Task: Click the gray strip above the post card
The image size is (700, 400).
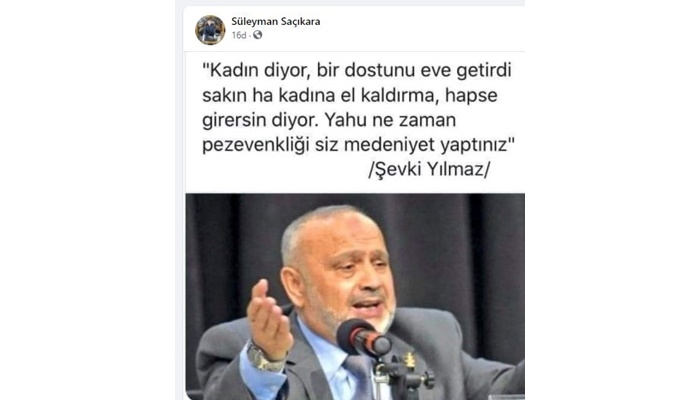Action: tap(350, 3)
